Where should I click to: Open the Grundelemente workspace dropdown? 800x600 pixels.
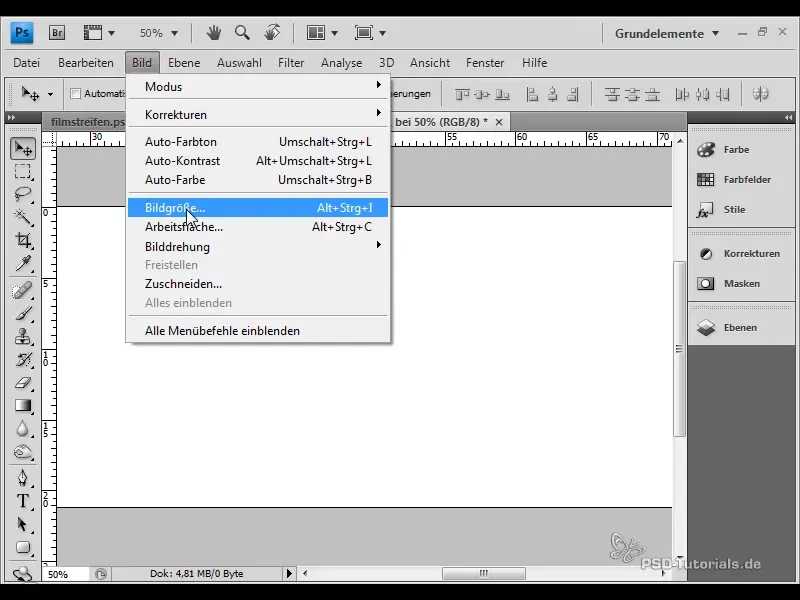tap(667, 34)
